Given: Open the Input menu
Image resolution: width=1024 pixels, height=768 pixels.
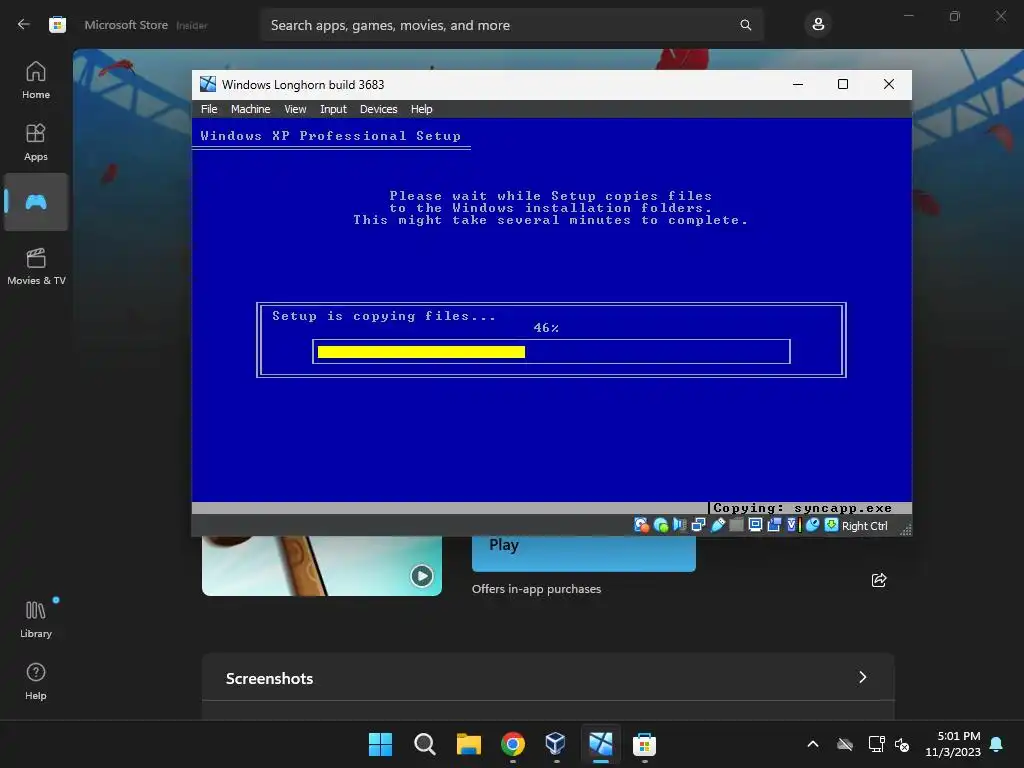Looking at the screenshot, I should [x=333, y=109].
